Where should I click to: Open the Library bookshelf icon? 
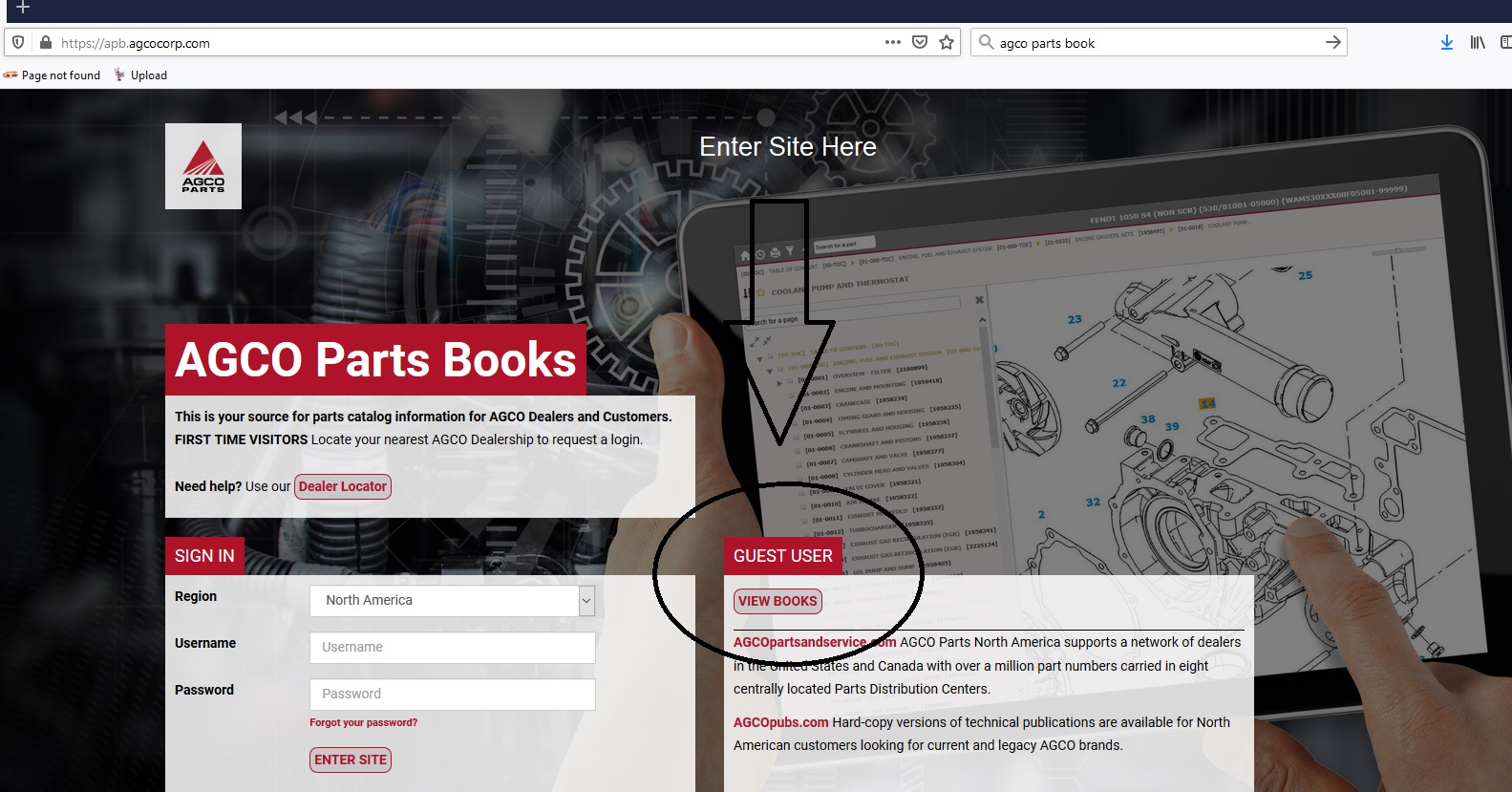(x=1478, y=42)
